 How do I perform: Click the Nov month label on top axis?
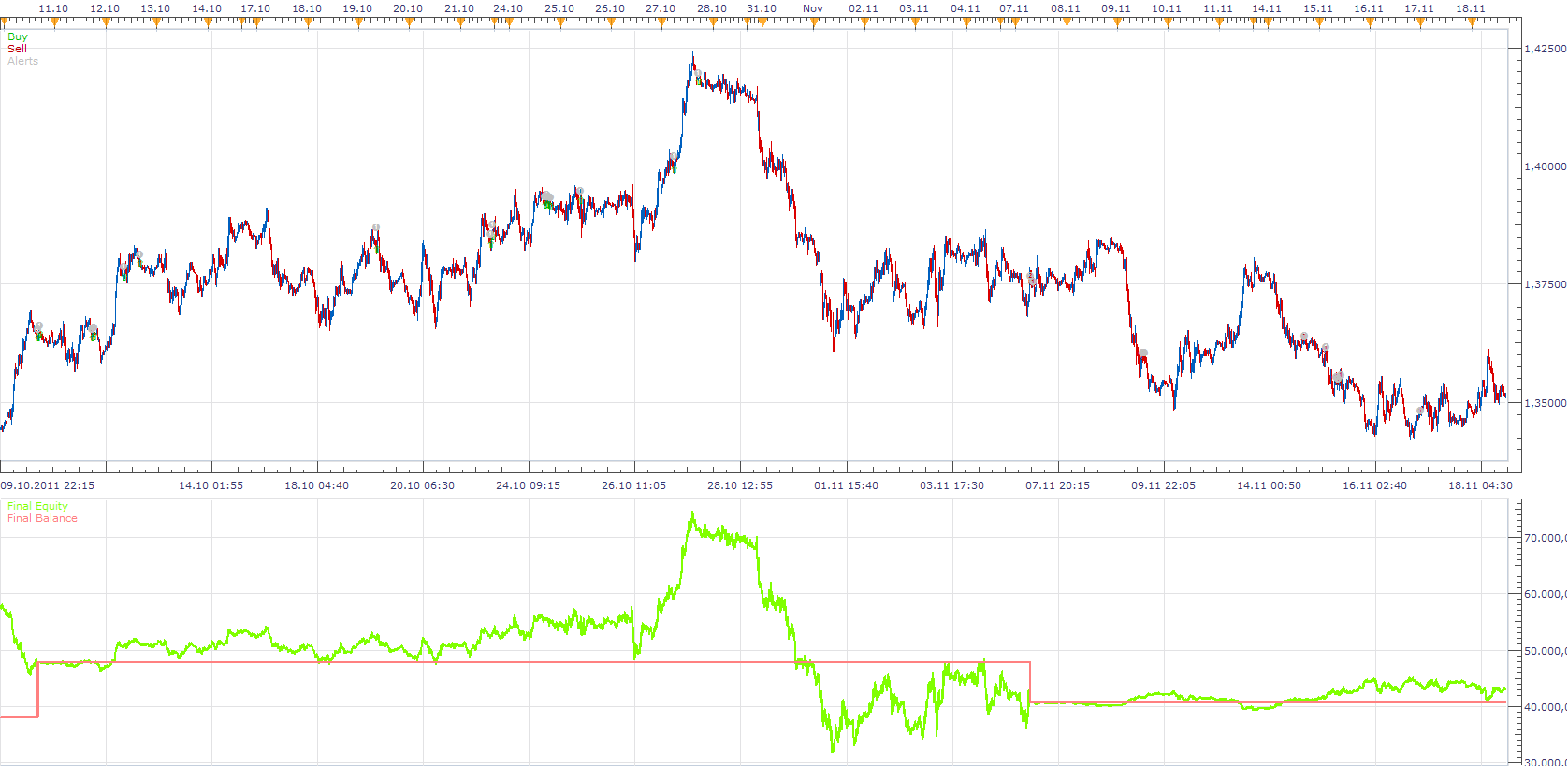click(x=813, y=8)
